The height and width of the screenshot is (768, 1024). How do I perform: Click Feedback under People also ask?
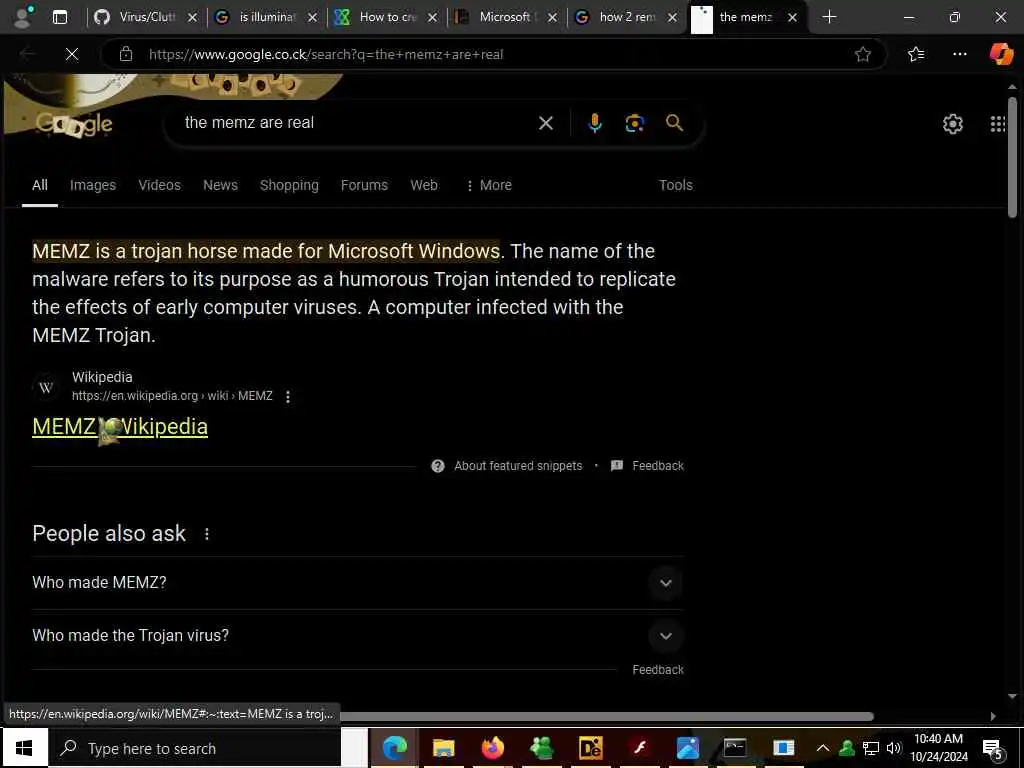(658, 669)
